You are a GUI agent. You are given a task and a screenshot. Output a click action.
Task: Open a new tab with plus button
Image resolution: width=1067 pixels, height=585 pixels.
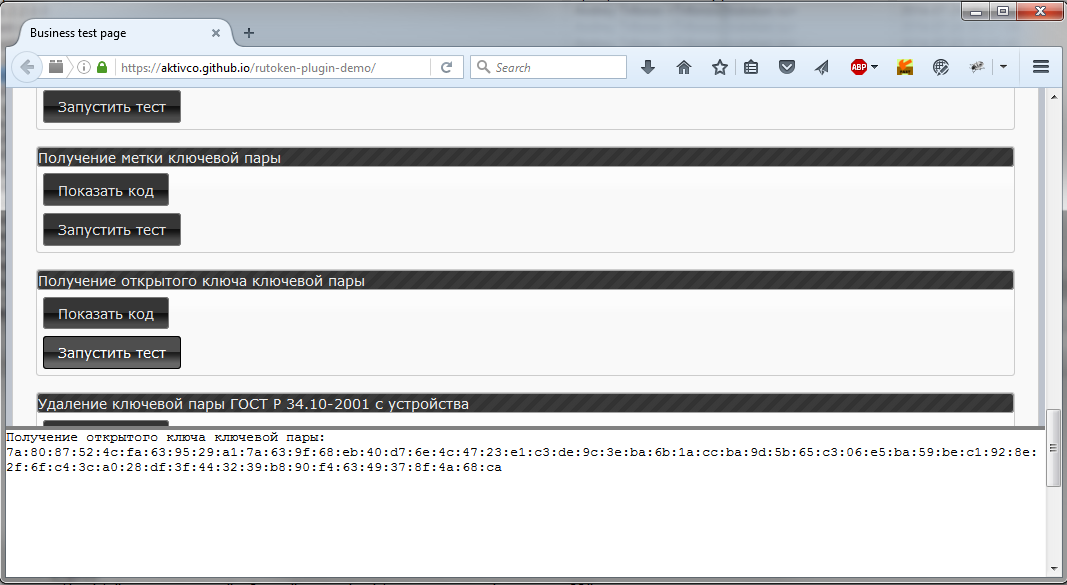click(x=249, y=33)
